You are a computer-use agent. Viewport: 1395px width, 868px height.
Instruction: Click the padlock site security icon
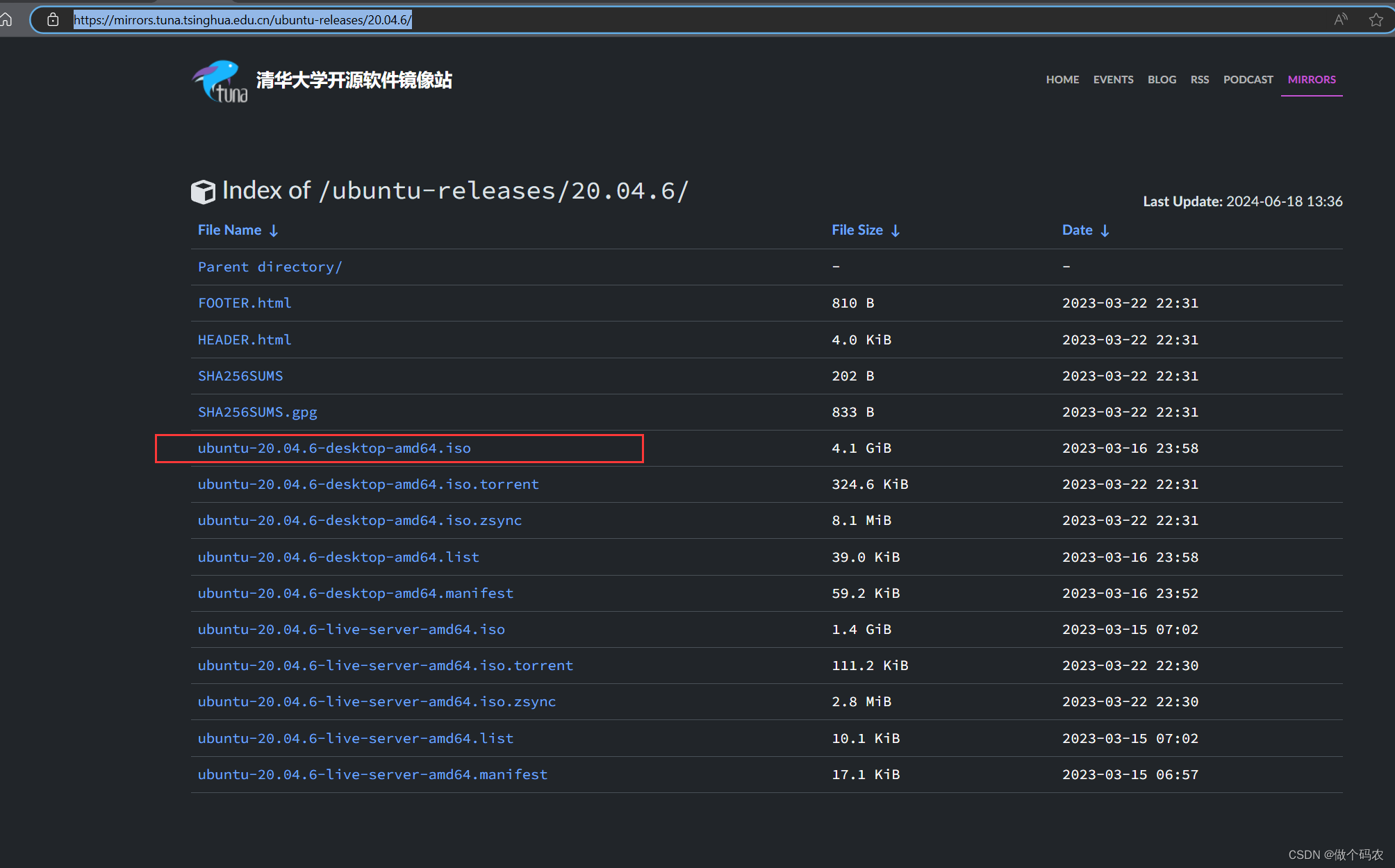[x=53, y=19]
